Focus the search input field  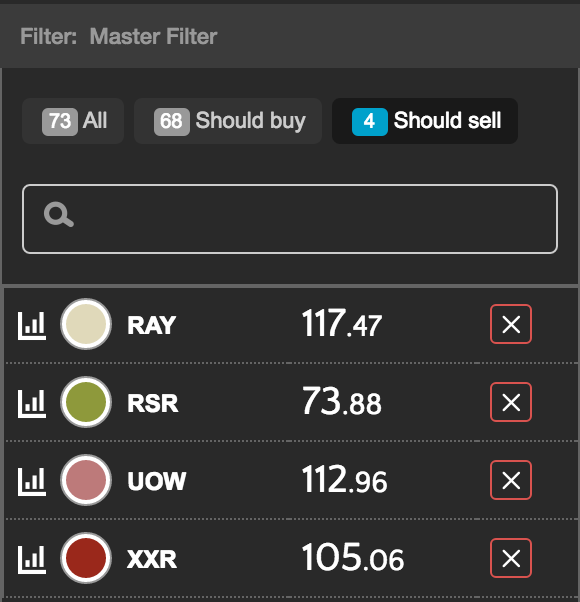click(x=290, y=219)
